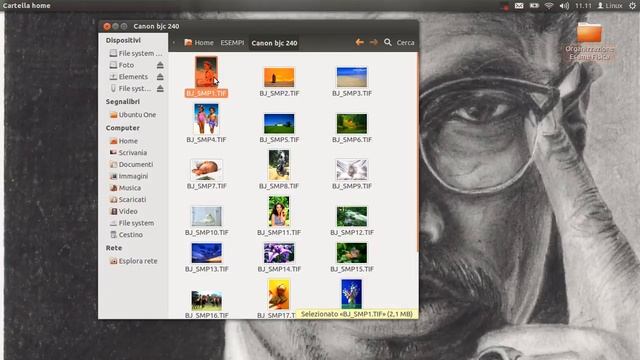Click Esplora rete in sidebar
Image resolution: width=640 pixels, height=360 pixels.
[133, 261]
